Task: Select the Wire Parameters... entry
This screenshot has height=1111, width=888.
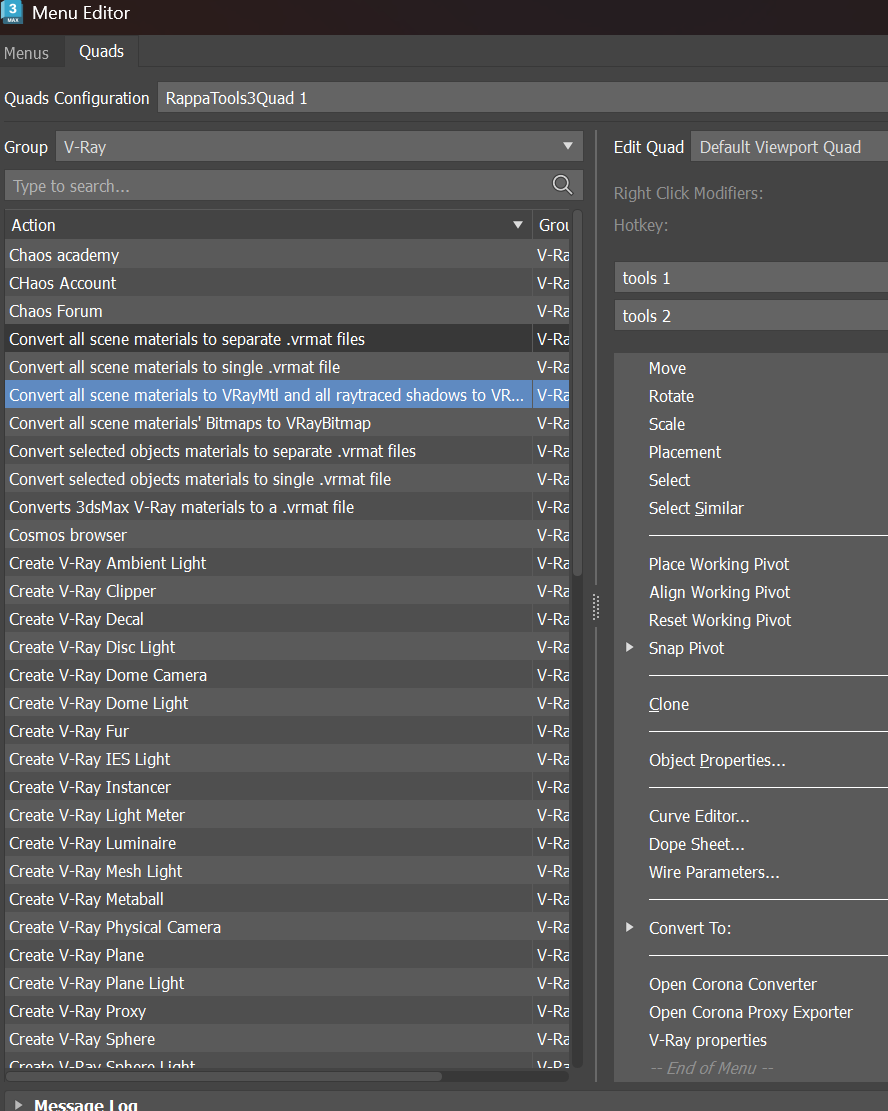Action: pyautogui.click(x=714, y=872)
